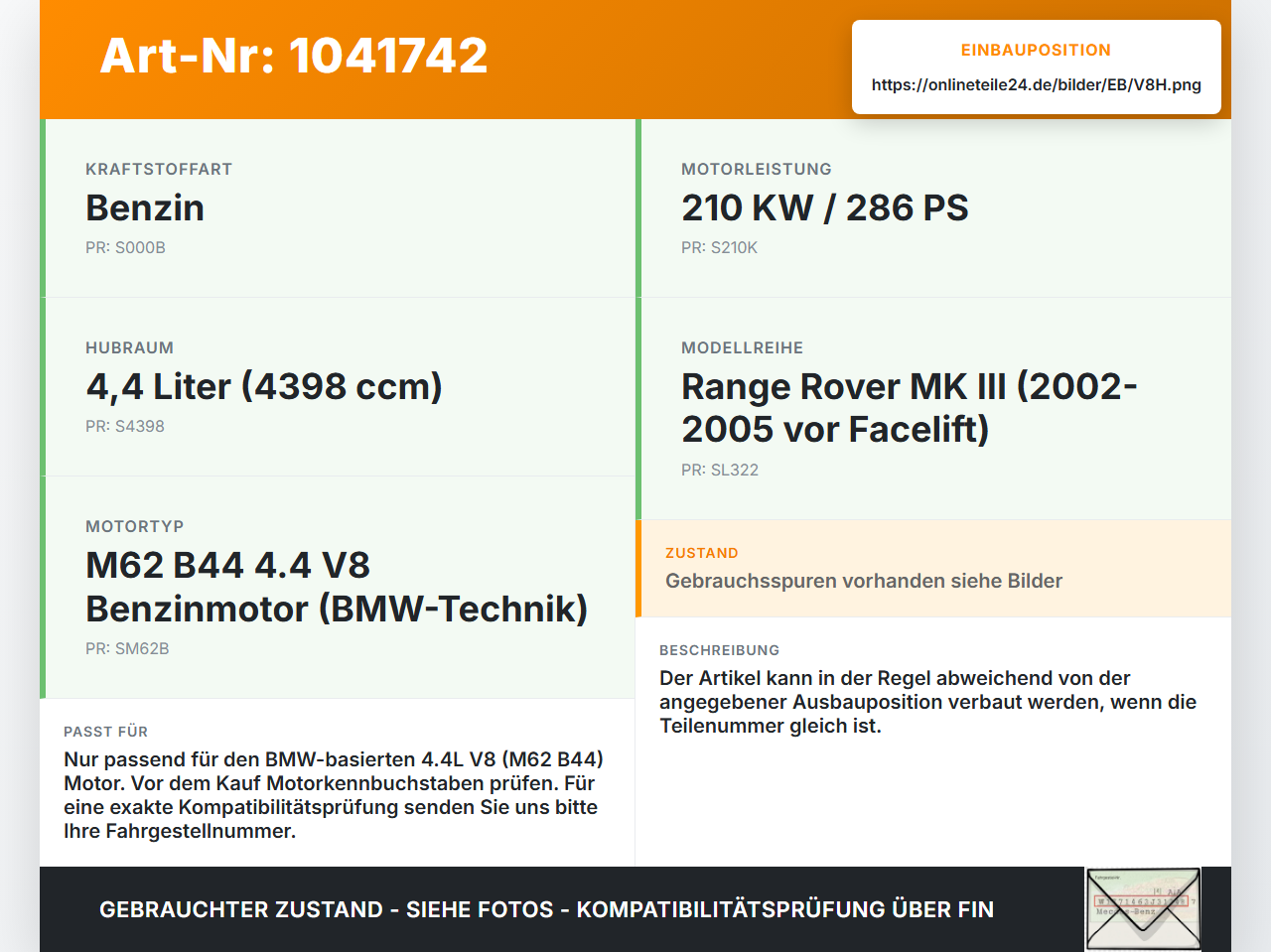This screenshot has width=1271, height=952.
Task: Click the PR: S210K code
Action: (x=719, y=247)
